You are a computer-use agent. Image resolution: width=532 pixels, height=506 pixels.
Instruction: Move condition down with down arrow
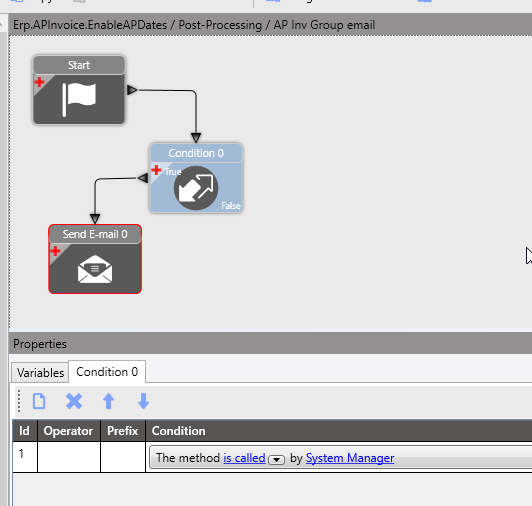click(143, 401)
